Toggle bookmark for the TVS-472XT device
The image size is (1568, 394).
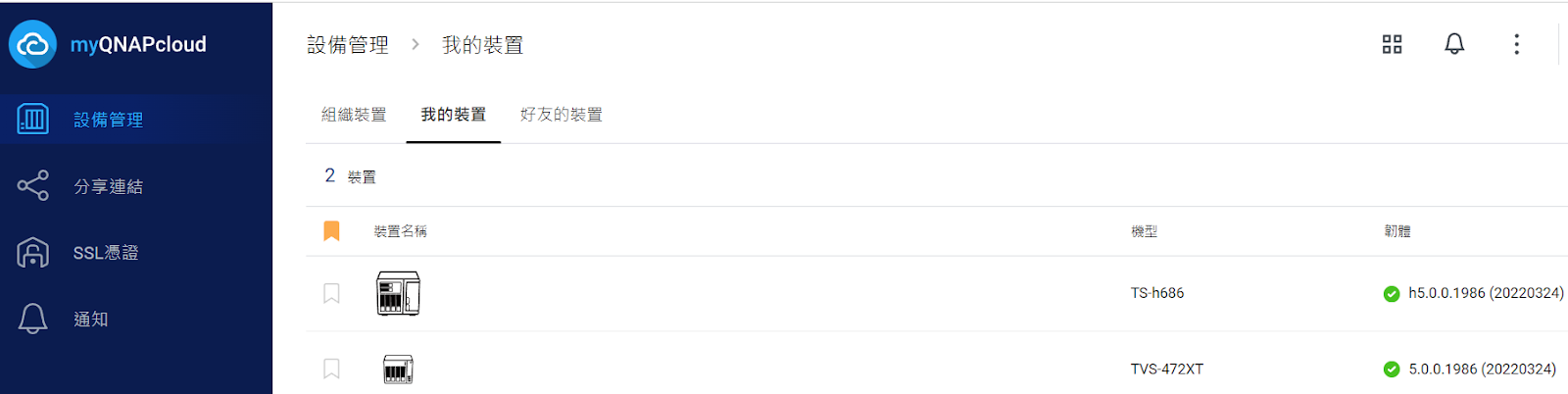(331, 369)
